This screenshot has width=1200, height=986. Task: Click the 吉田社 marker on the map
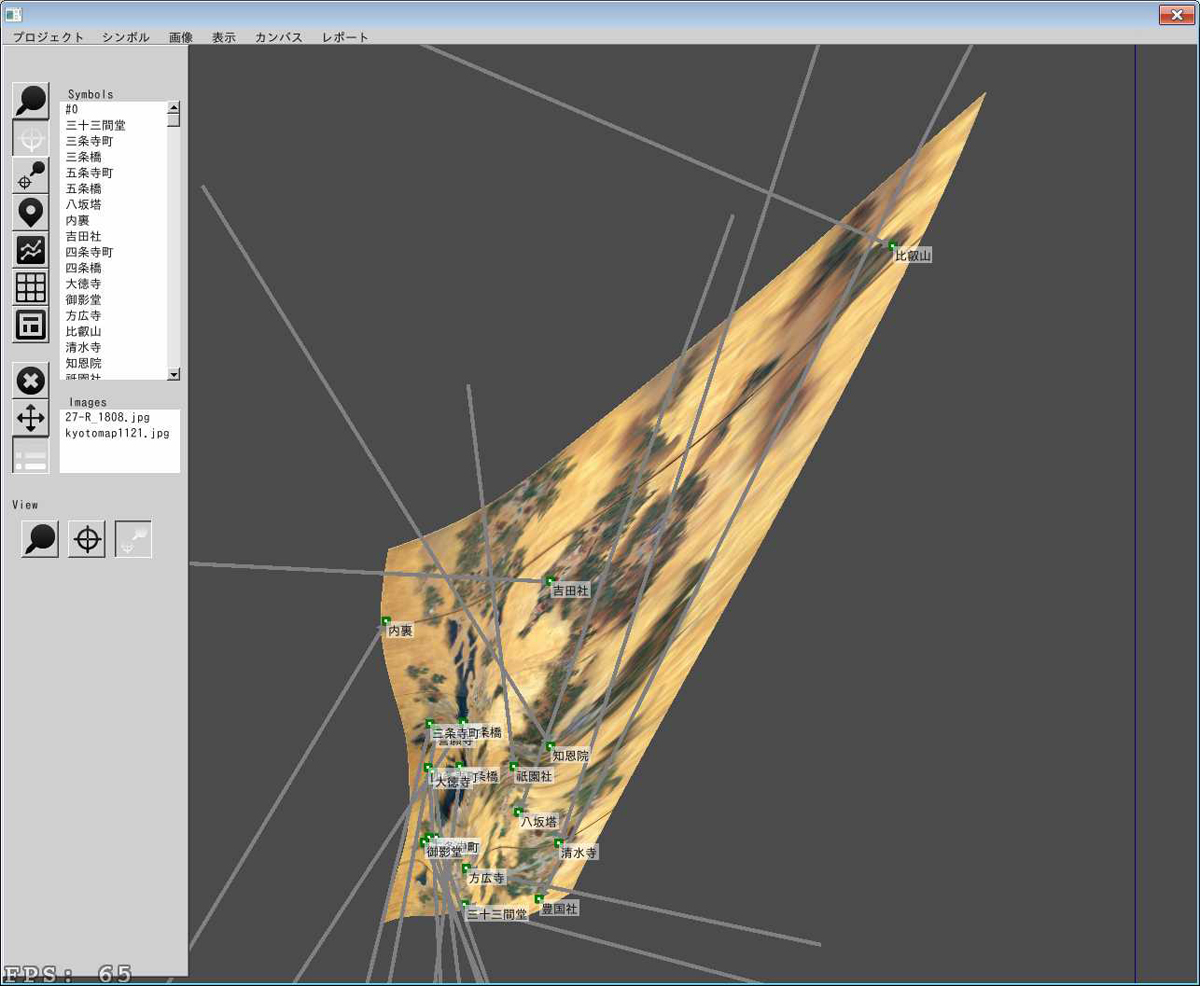(549, 580)
